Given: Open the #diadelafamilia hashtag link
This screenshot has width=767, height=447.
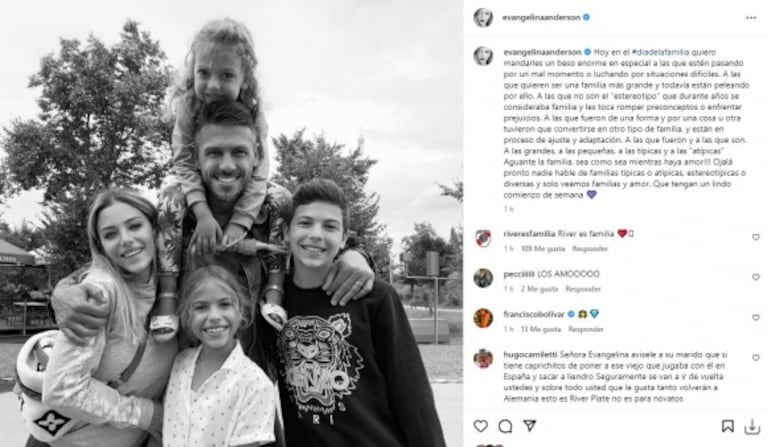Looking at the screenshot, I should click(660, 52).
